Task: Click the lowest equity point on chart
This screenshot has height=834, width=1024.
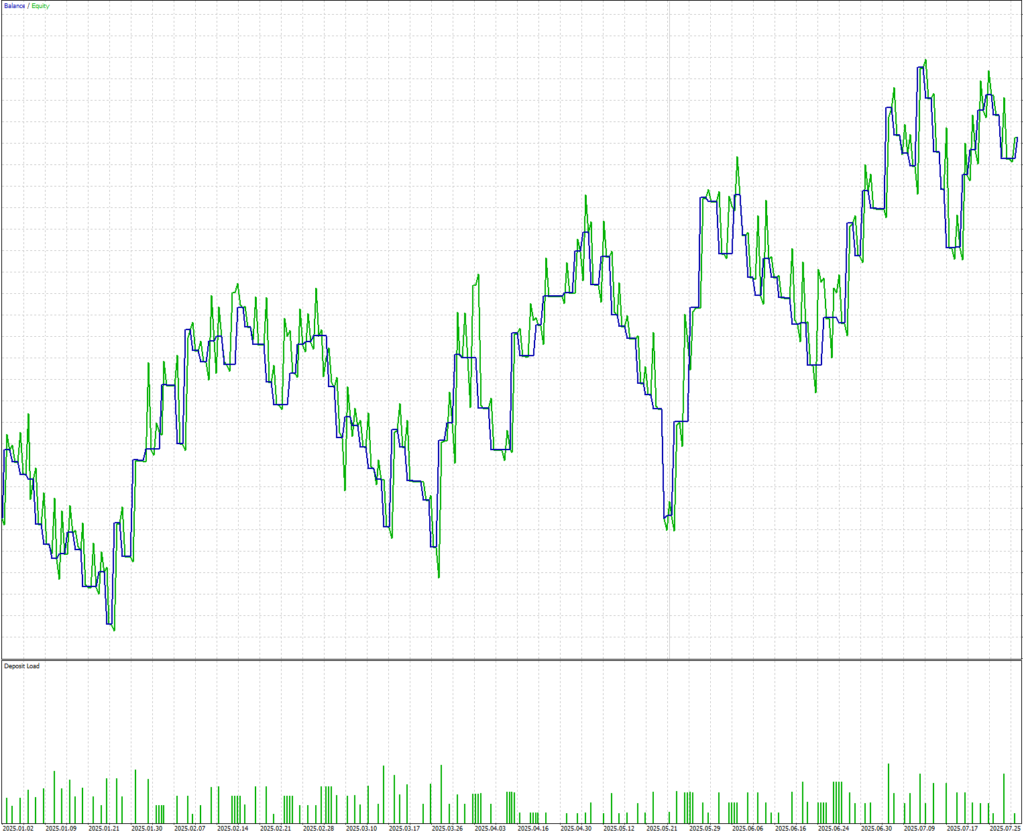Action: [x=114, y=629]
